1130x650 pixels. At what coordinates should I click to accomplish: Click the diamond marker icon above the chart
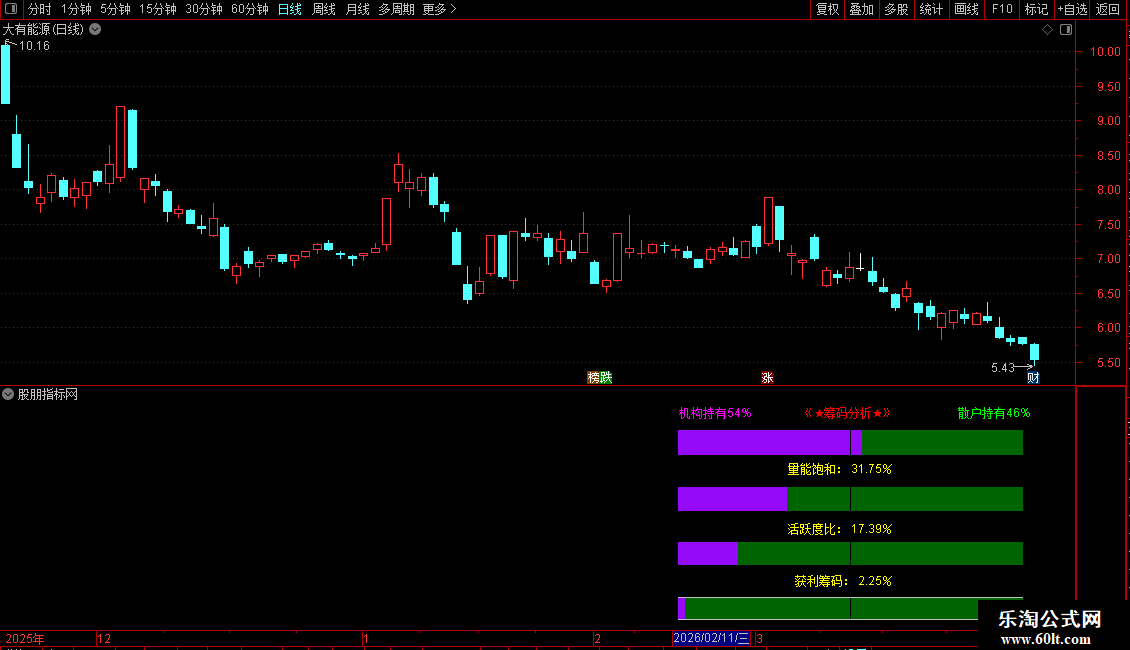click(1047, 30)
